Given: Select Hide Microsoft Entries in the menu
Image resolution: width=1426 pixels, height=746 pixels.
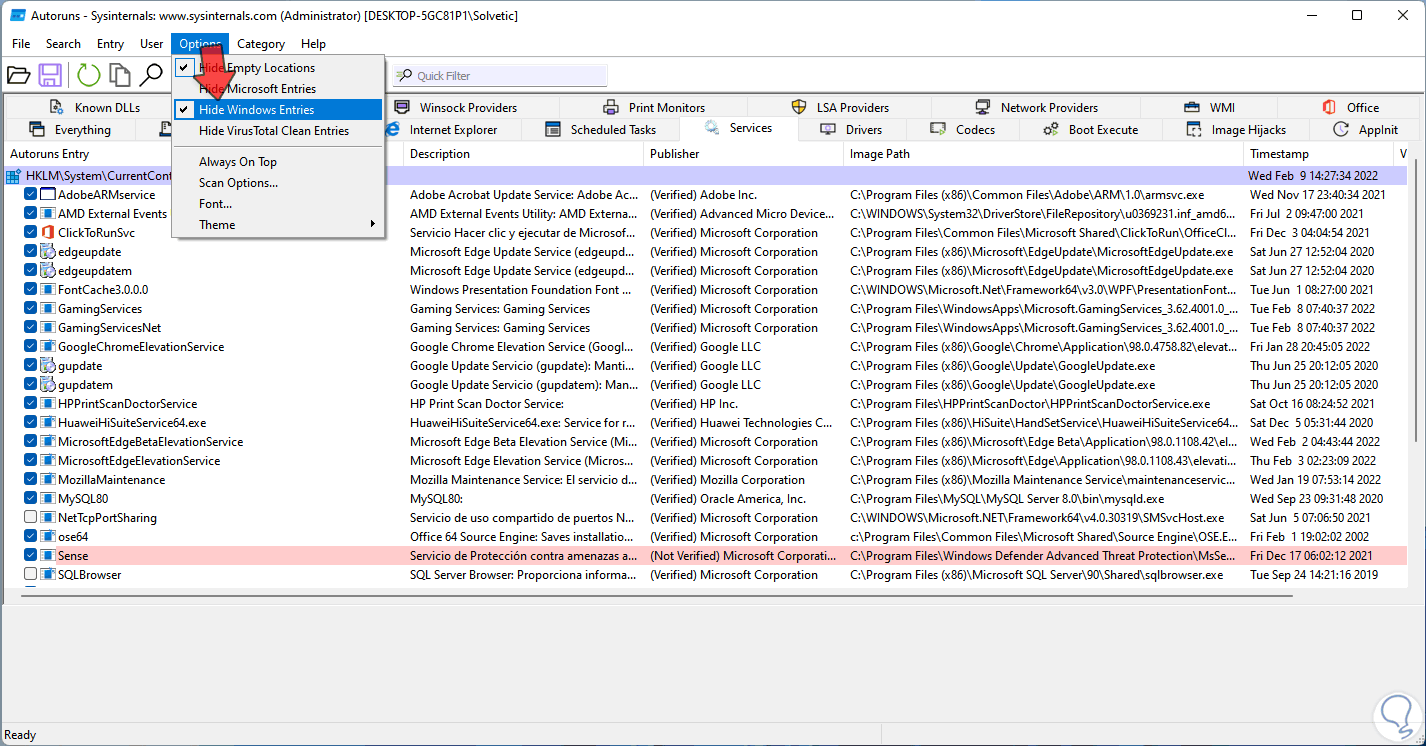Looking at the screenshot, I should point(277,89).
